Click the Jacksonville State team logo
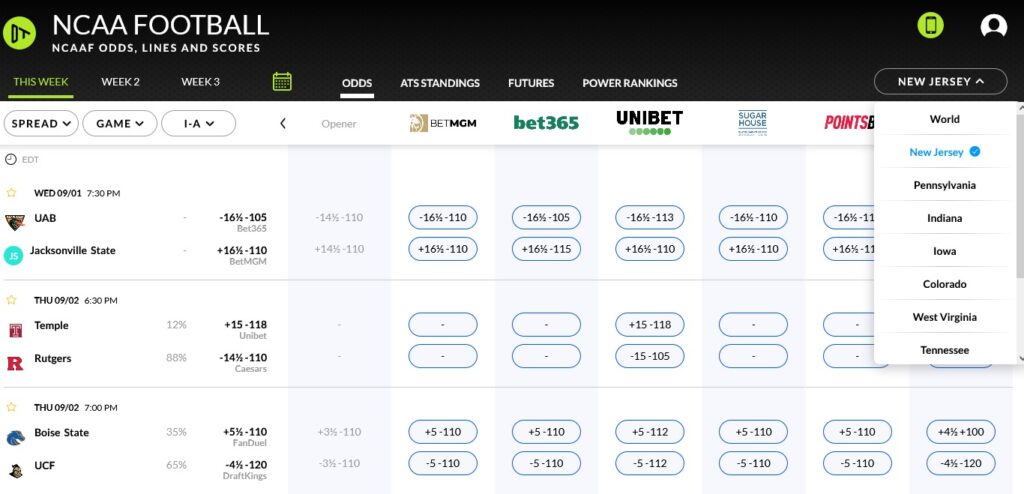This screenshot has width=1024, height=494. click(x=13, y=255)
